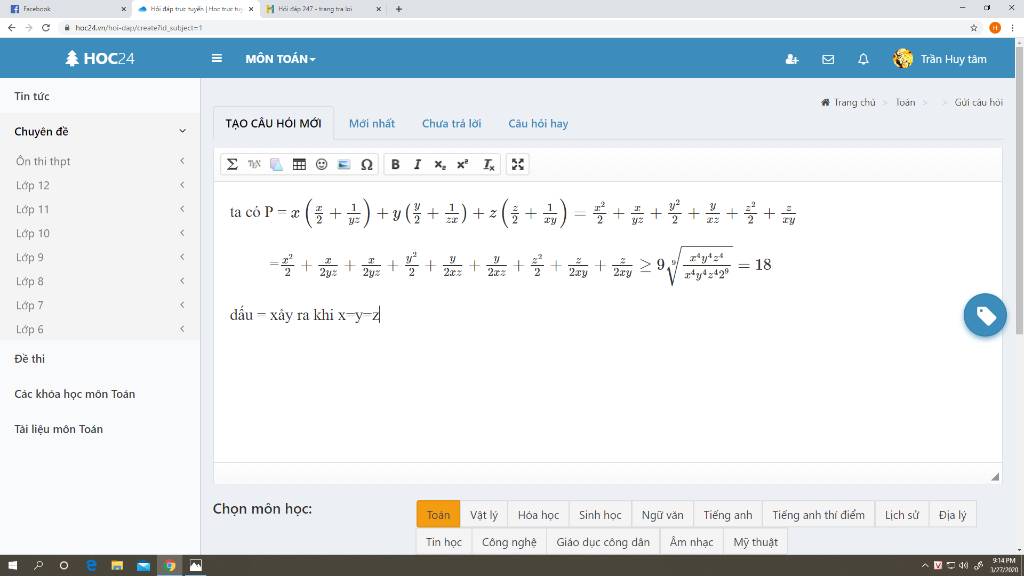Click the user avatar of Trần Huy tâm

[903, 59]
